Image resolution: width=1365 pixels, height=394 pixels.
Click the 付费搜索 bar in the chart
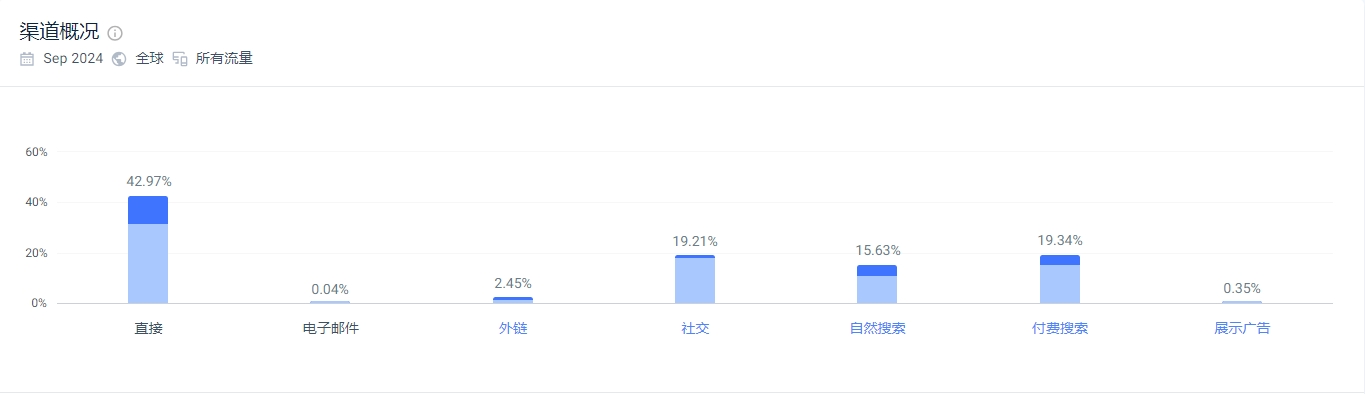(1060, 279)
